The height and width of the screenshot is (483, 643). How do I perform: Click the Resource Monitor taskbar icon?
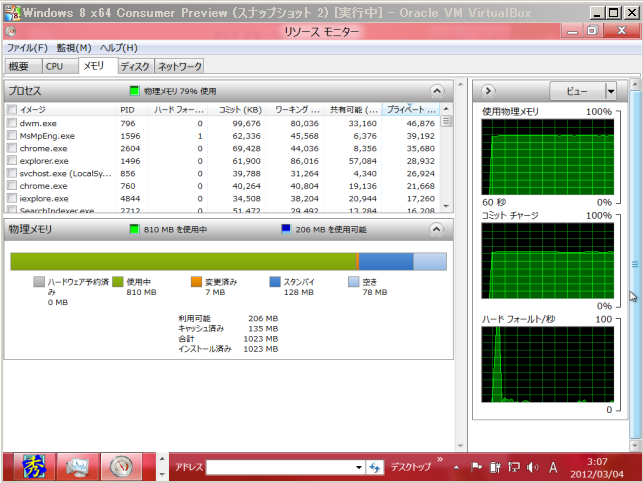point(122,467)
